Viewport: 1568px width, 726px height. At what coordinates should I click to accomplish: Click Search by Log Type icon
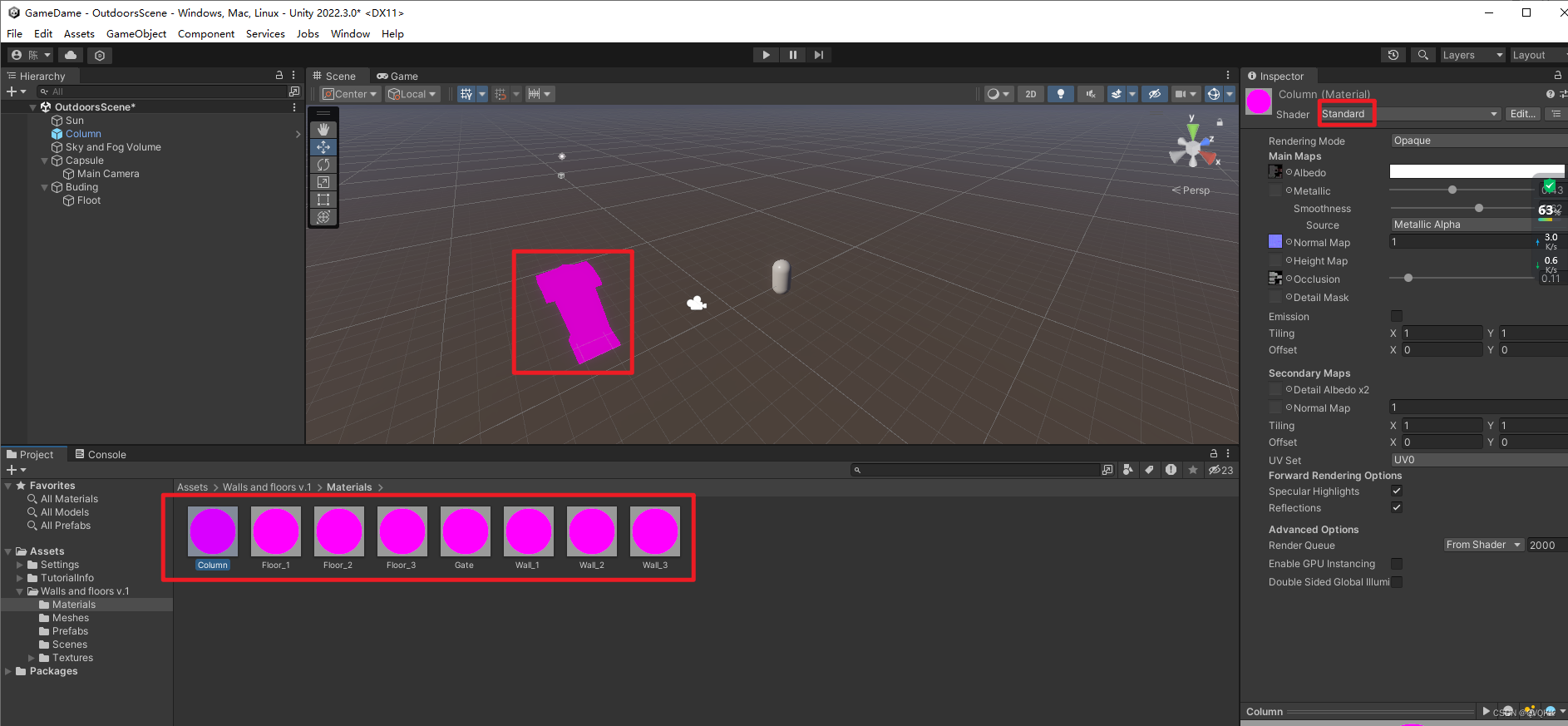(1171, 470)
